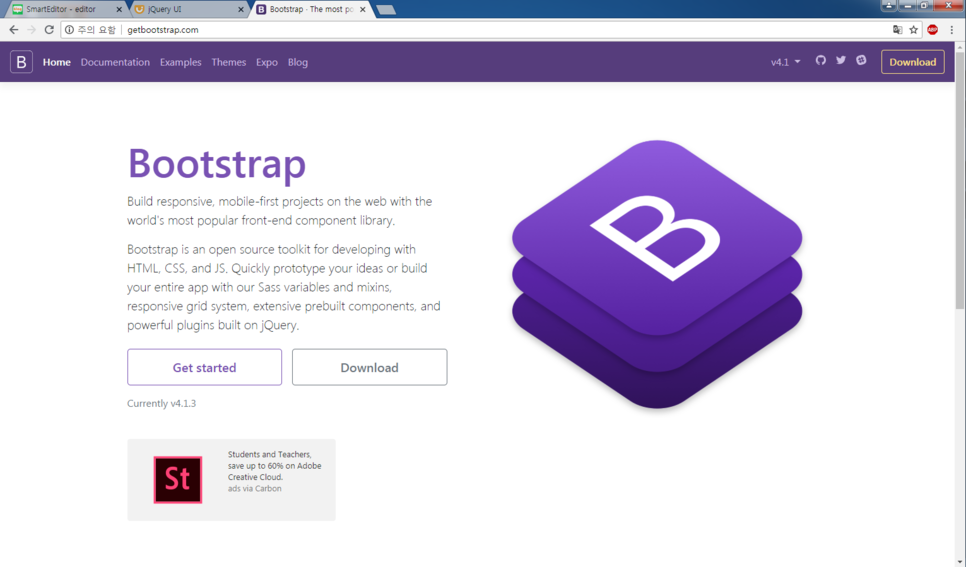Click the navbar Download button

point(912,62)
